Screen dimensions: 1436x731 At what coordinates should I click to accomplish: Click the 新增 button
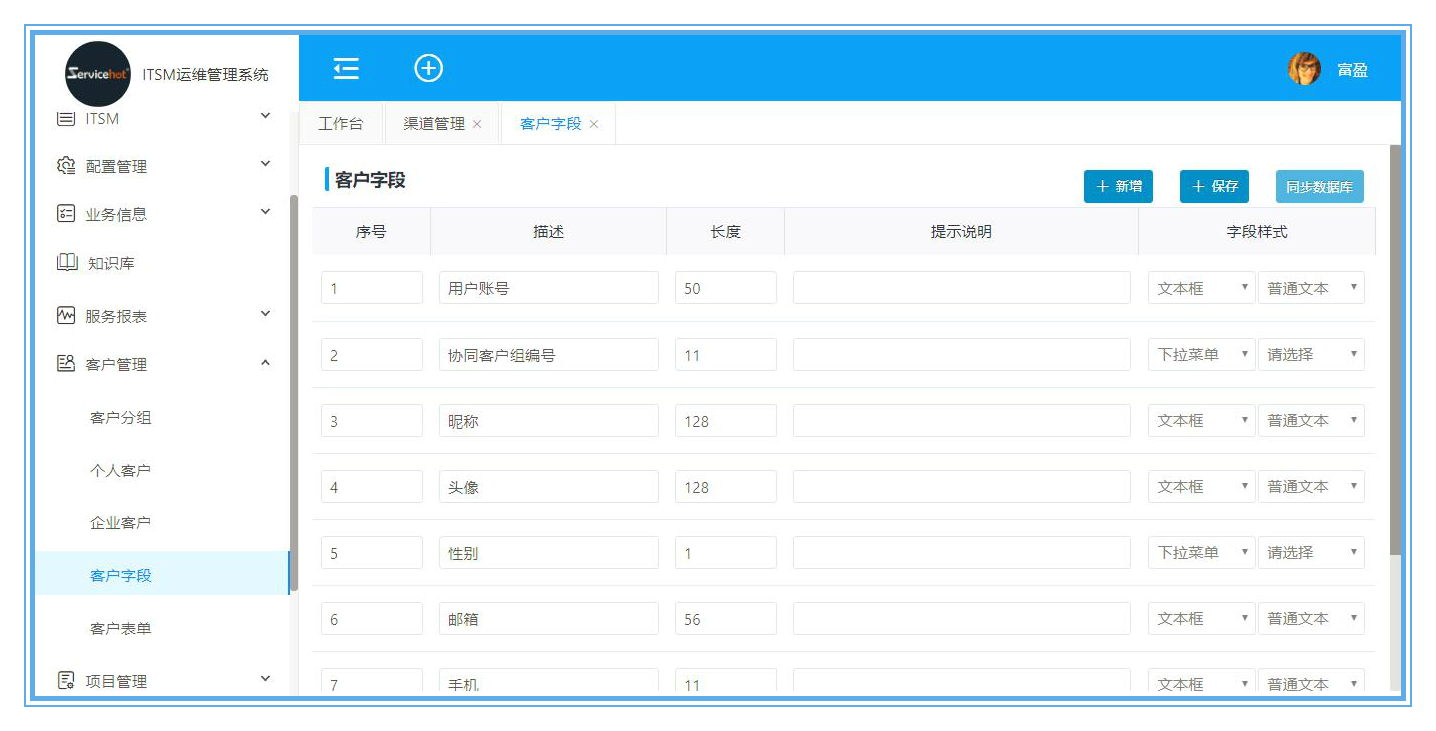[1118, 186]
